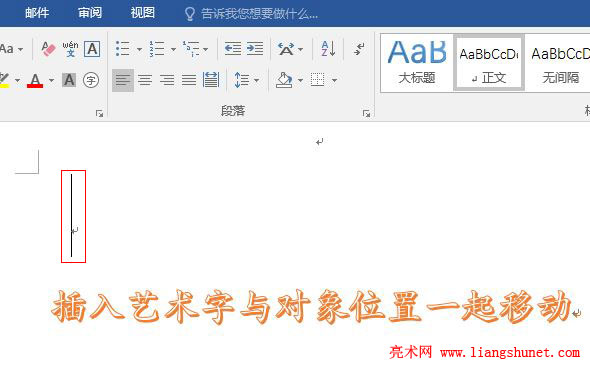This screenshot has width=590, height=367.
Task: Click Increase Indent icon
Action: point(255,49)
